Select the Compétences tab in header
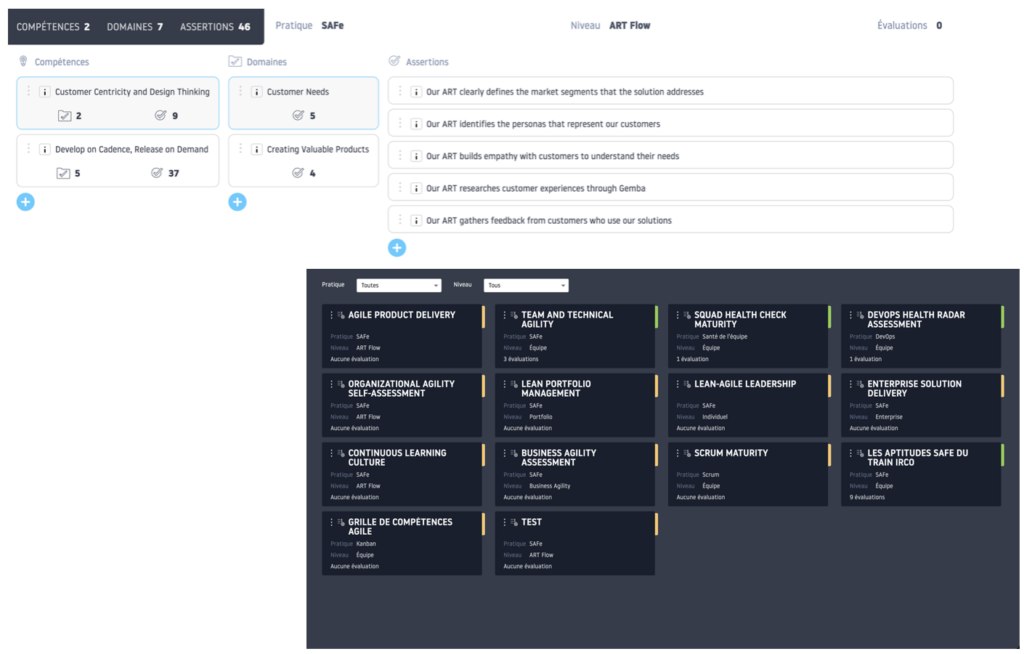 click(53, 27)
